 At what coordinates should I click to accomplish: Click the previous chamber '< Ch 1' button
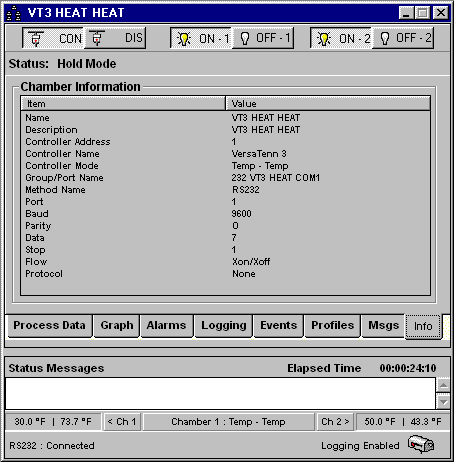click(122, 422)
